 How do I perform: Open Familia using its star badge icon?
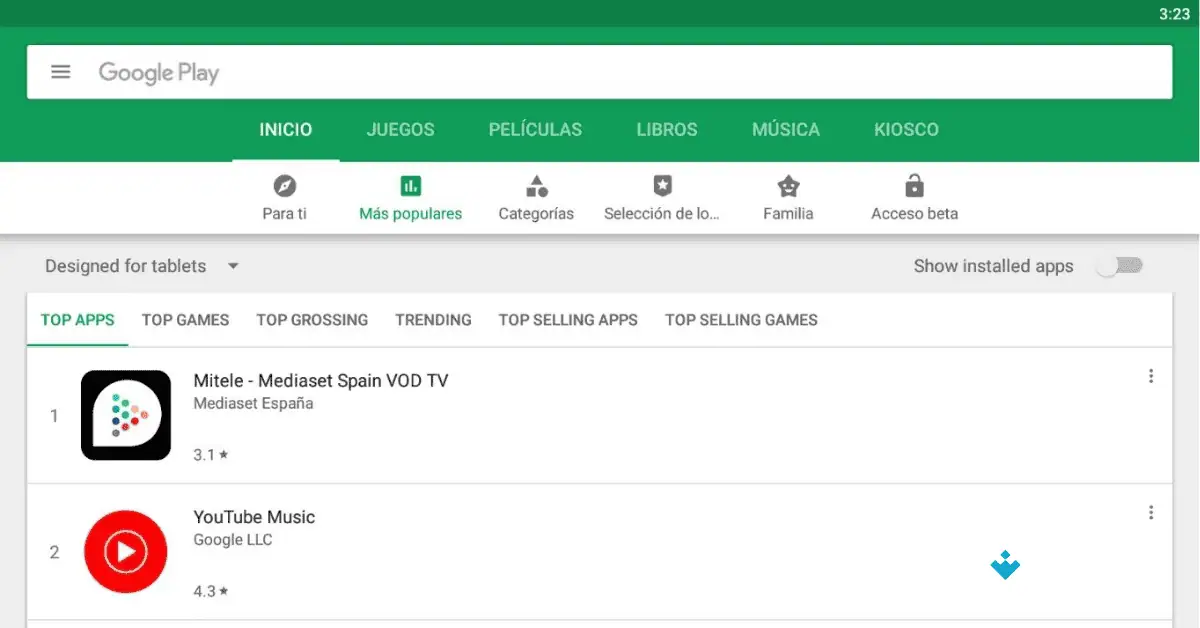[x=788, y=186]
